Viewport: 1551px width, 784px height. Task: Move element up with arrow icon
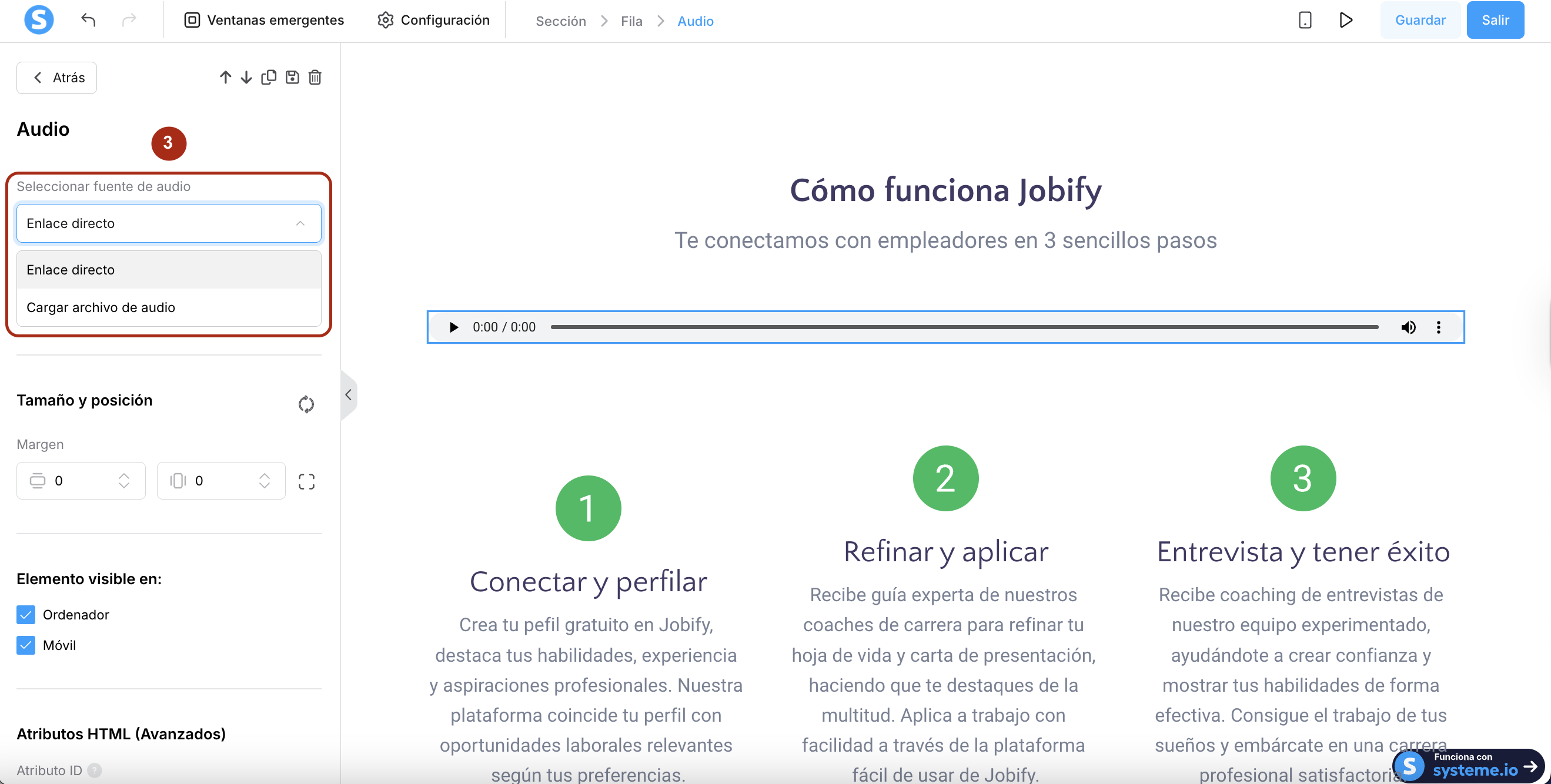click(225, 77)
